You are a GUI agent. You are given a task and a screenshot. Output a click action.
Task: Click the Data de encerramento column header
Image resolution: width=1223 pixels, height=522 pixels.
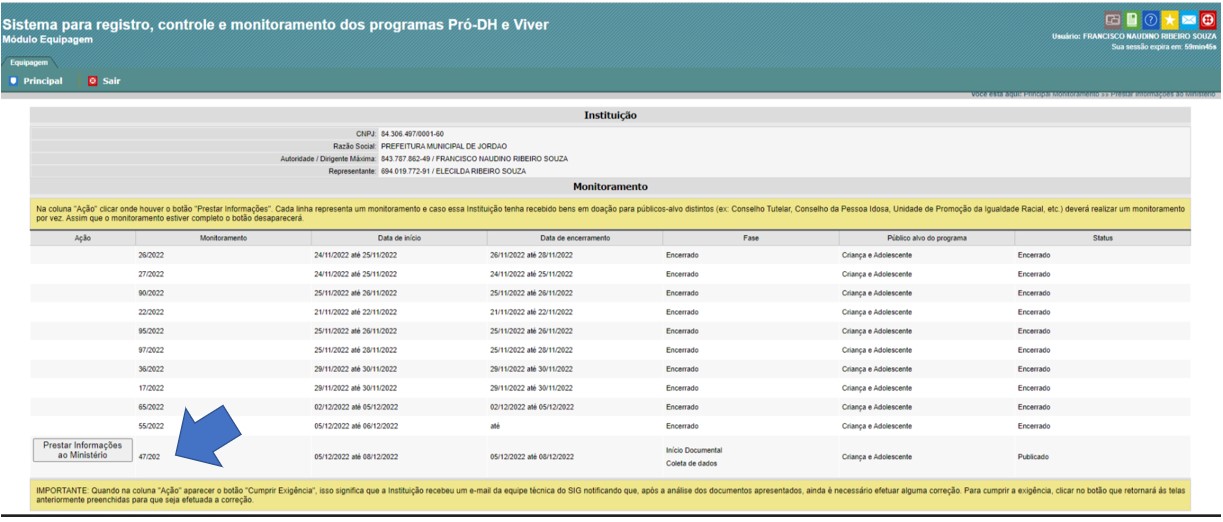tap(574, 238)
